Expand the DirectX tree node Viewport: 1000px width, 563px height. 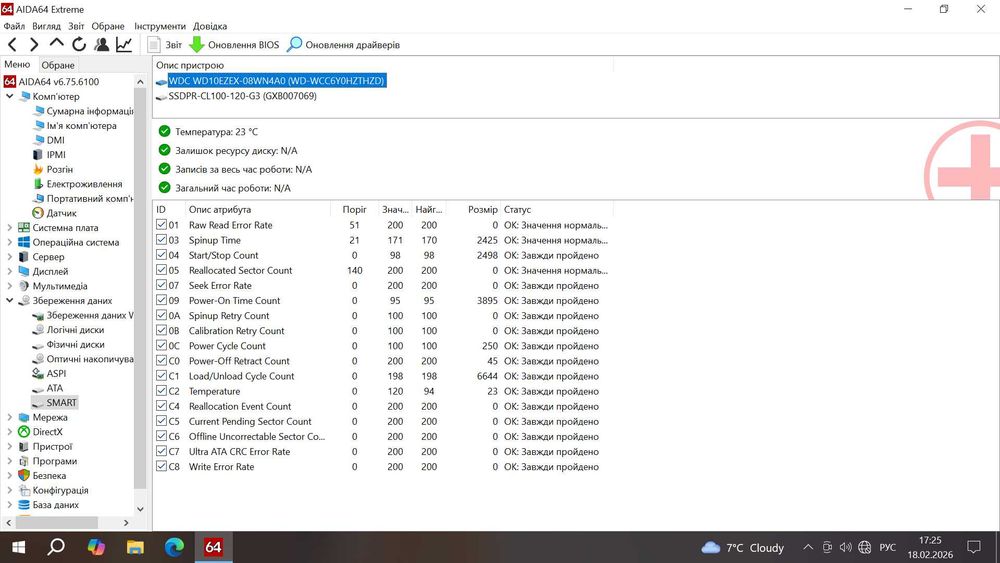(x=10, y=432)
